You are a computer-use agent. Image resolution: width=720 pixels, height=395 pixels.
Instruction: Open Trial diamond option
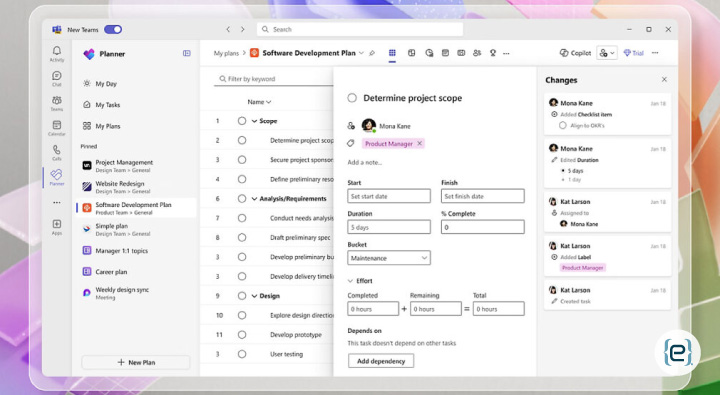(x=633, y=53)
